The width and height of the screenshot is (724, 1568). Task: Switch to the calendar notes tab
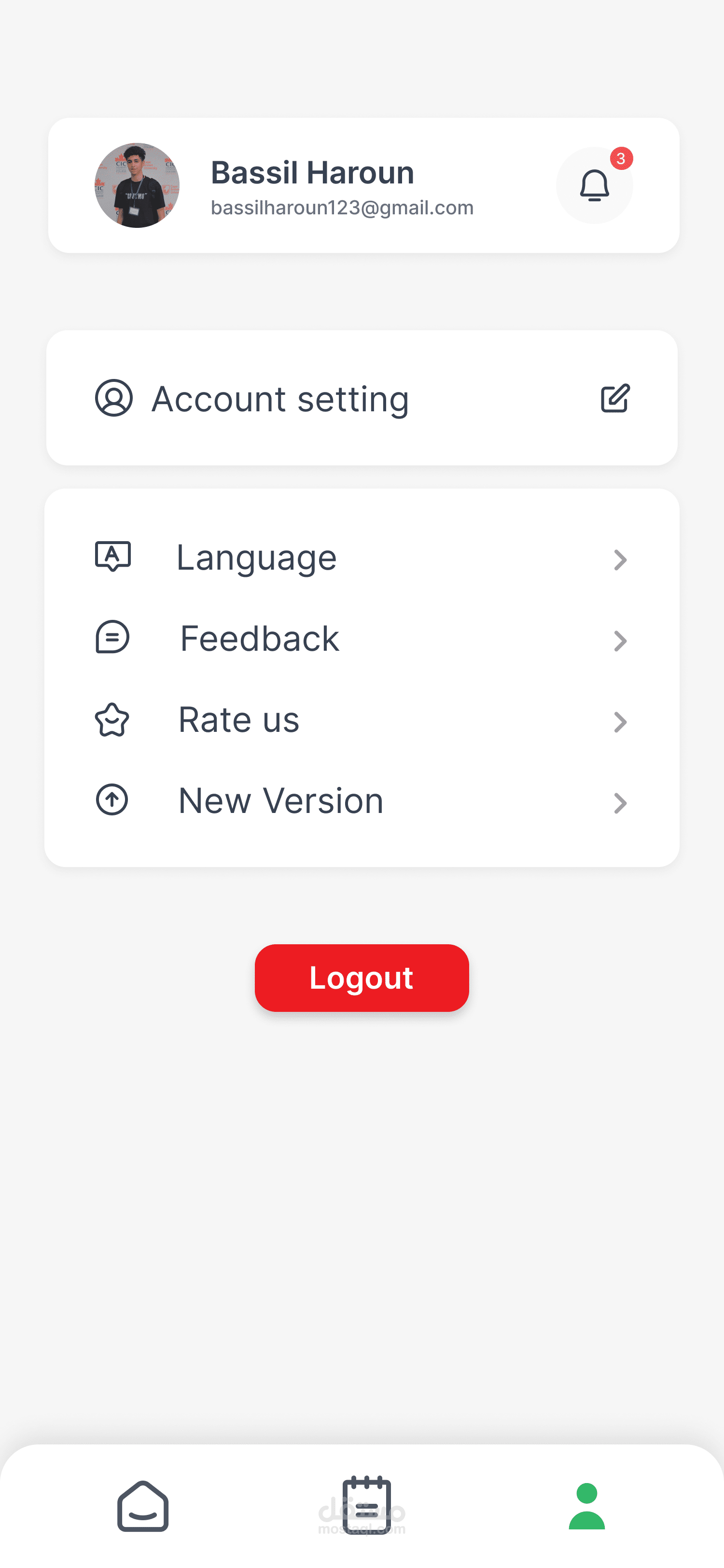point(367,1505)
